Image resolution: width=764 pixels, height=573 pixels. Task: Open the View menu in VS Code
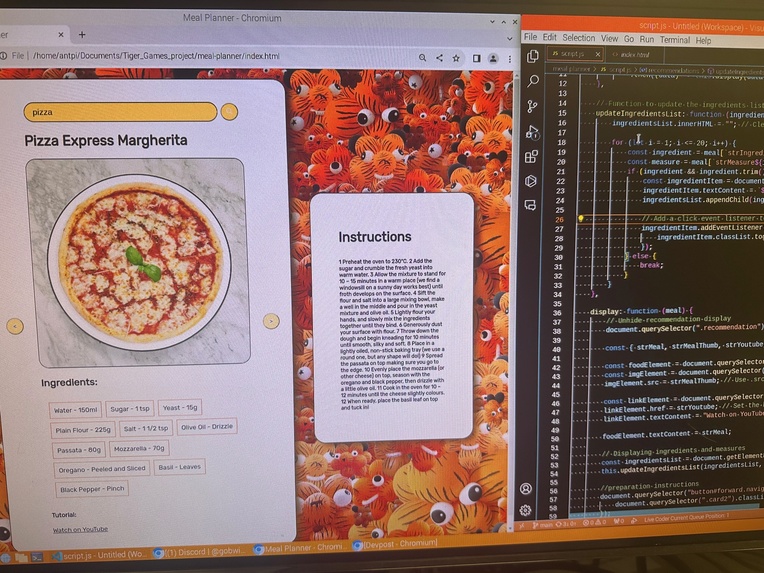pos(609,38)
